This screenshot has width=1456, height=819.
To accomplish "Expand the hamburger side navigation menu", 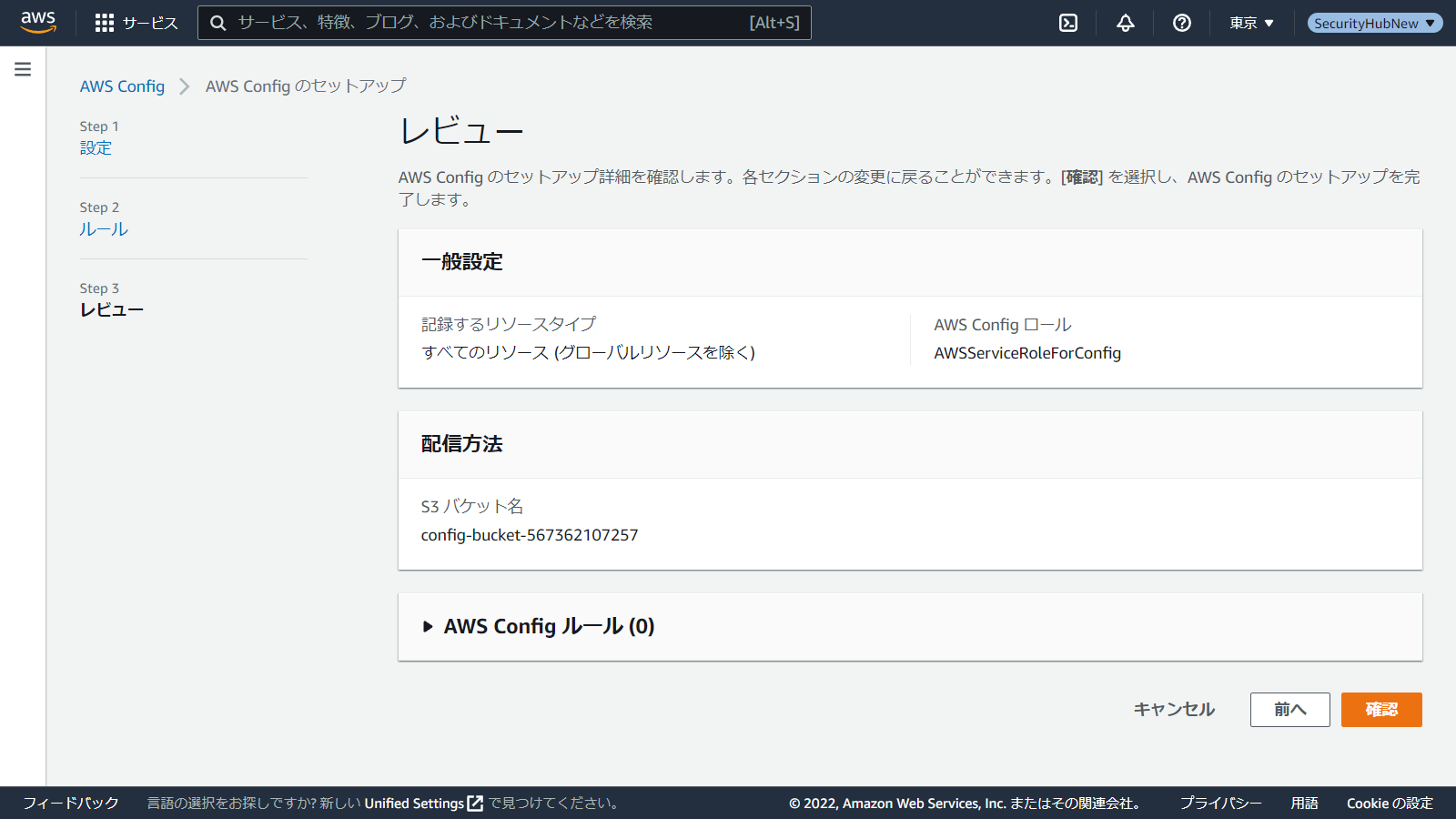I will pos(23,69).
